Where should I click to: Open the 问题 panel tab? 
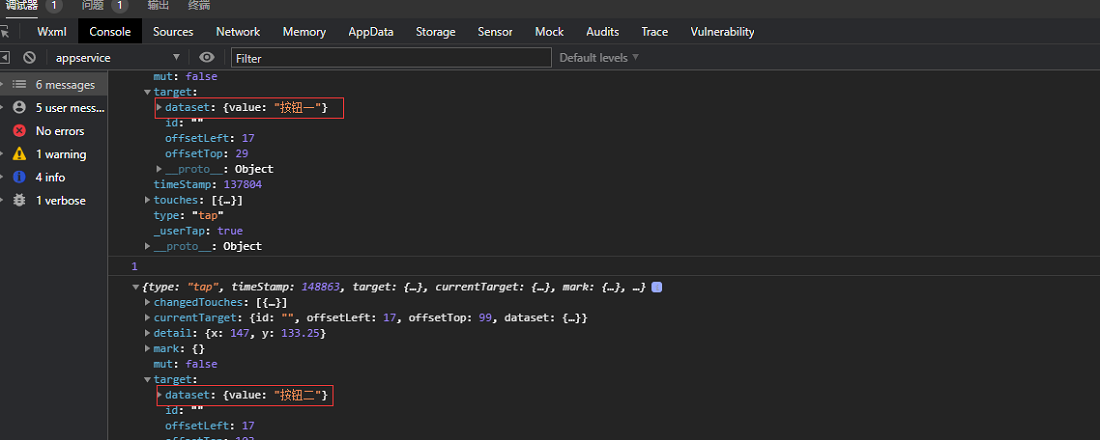(x=93, y=6)
